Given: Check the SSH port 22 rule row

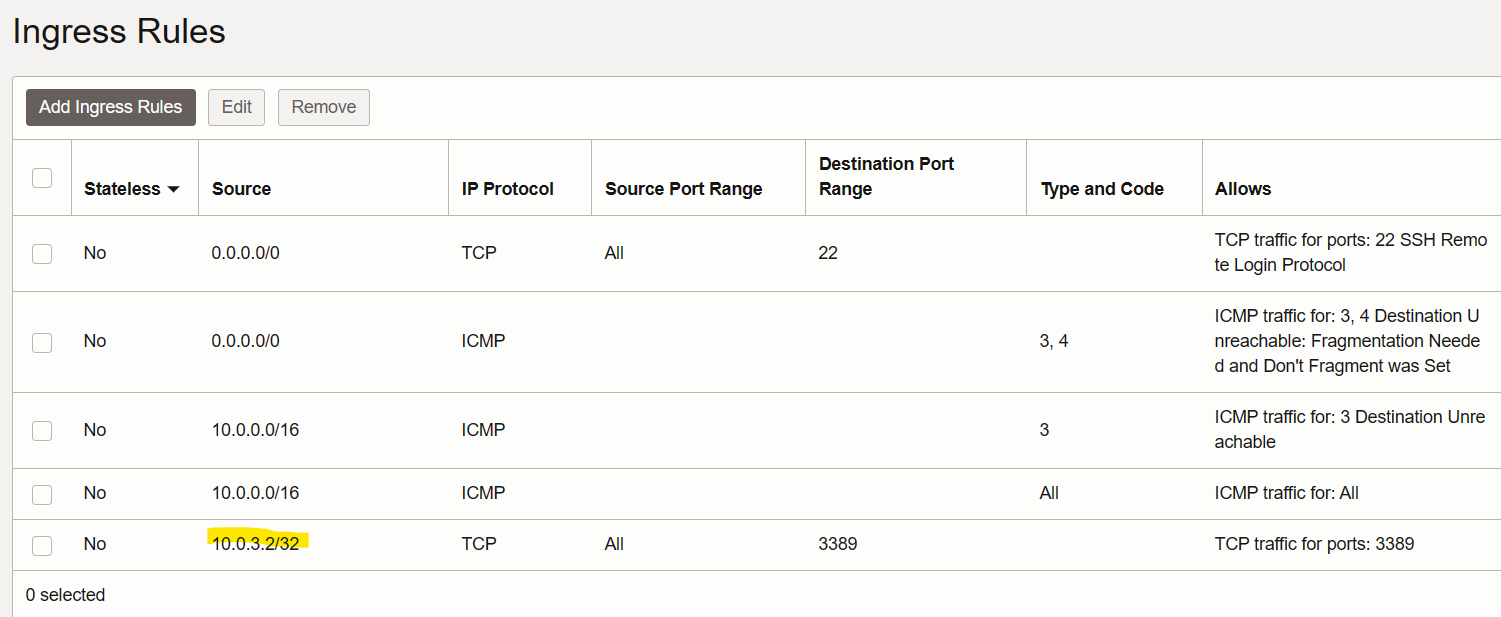Looking at the screenshot, I should pyautogui.click(x=41, y=253).
